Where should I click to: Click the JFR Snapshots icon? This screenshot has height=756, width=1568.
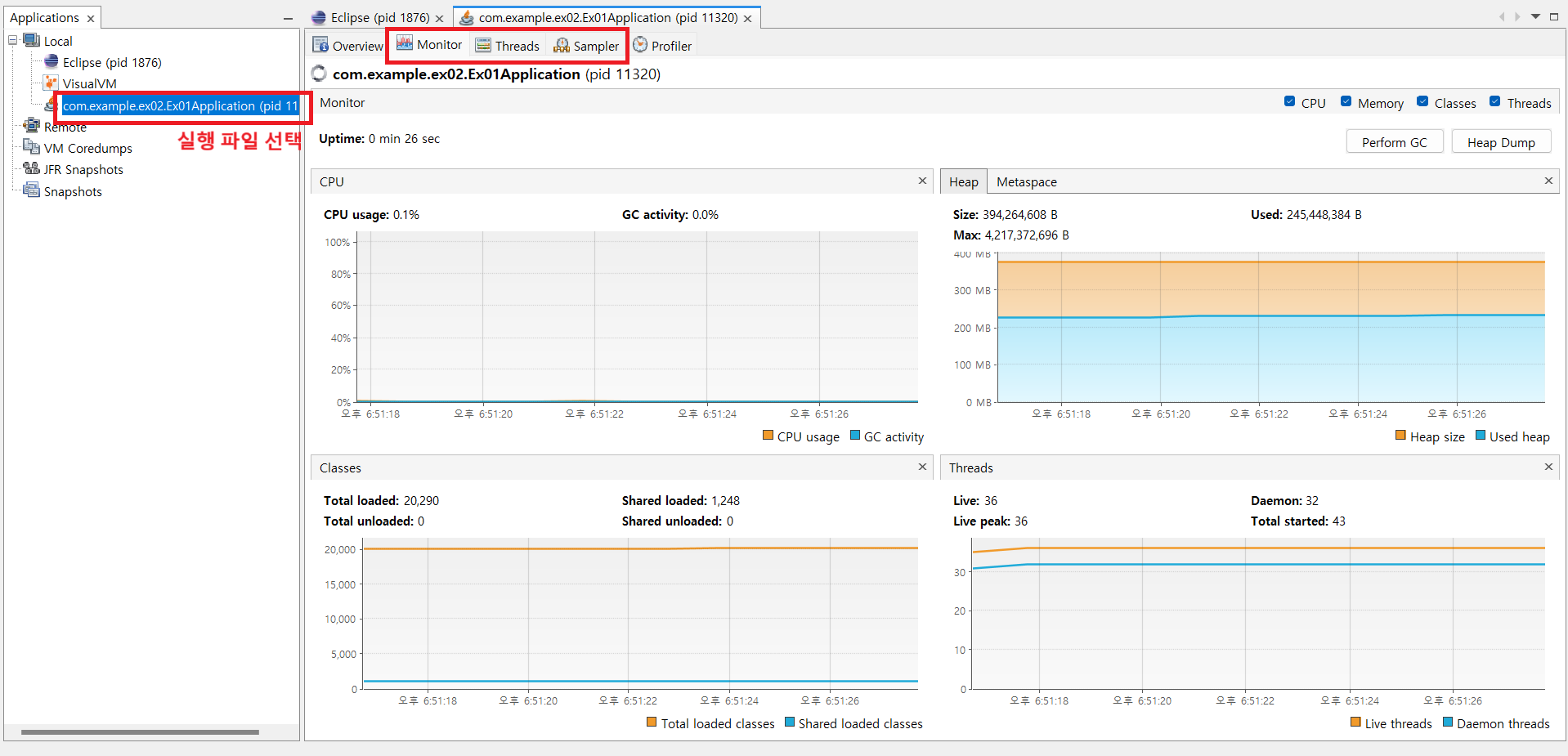tap(32, 168)
